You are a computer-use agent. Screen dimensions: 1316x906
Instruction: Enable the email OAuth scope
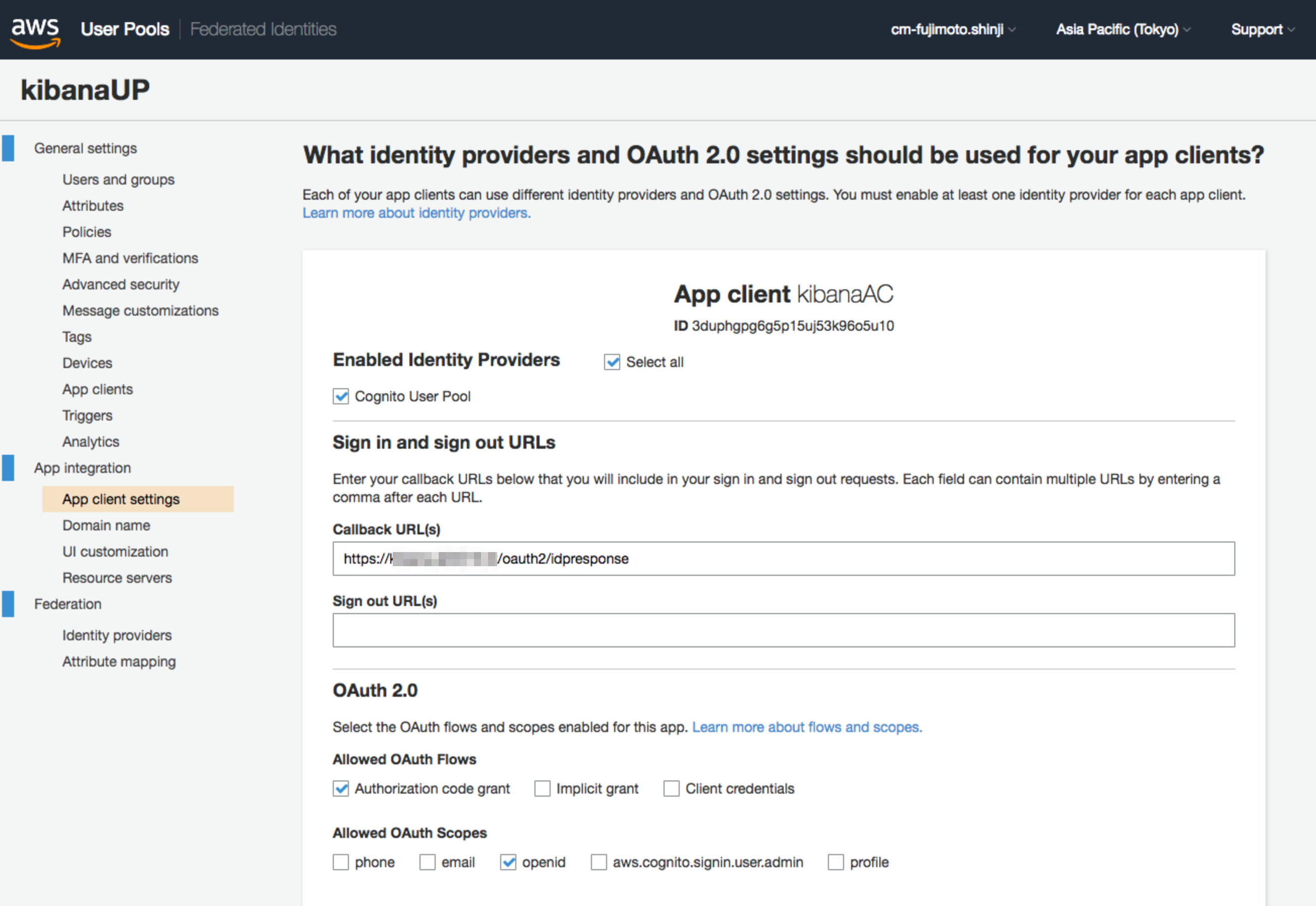427,862
